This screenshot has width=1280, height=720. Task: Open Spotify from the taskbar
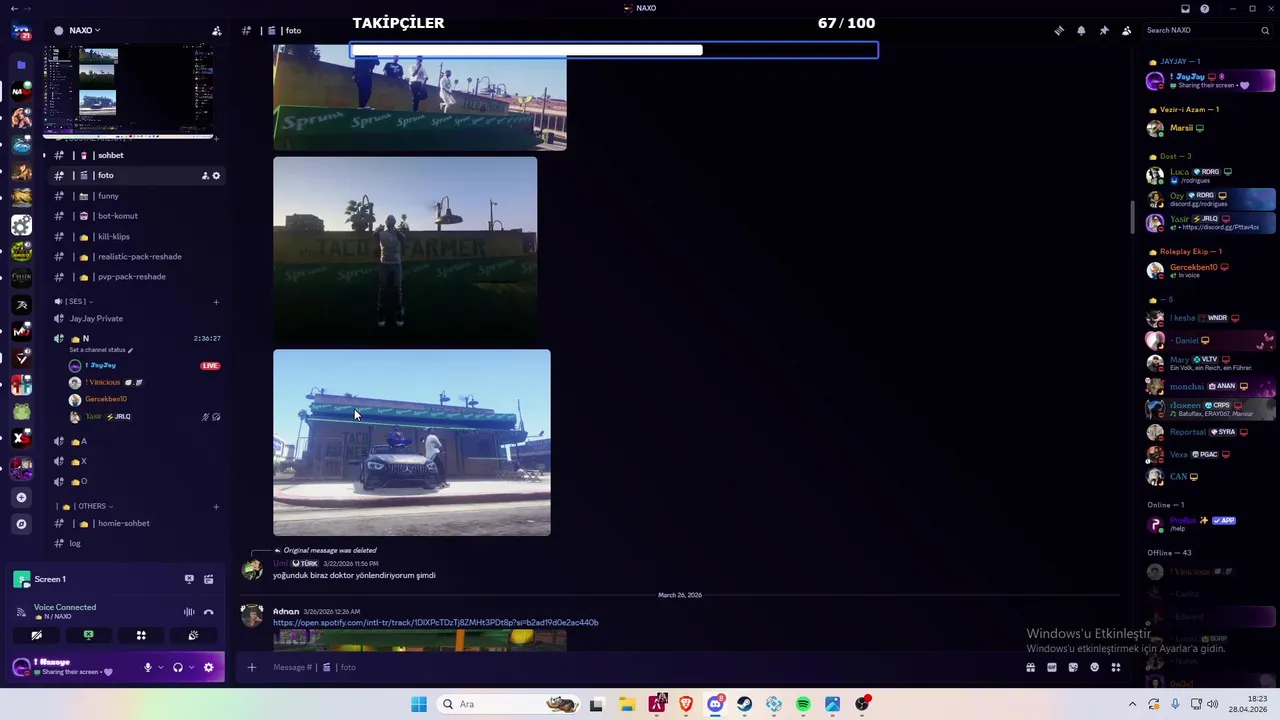pyautogui.click(x=803, y=704)
